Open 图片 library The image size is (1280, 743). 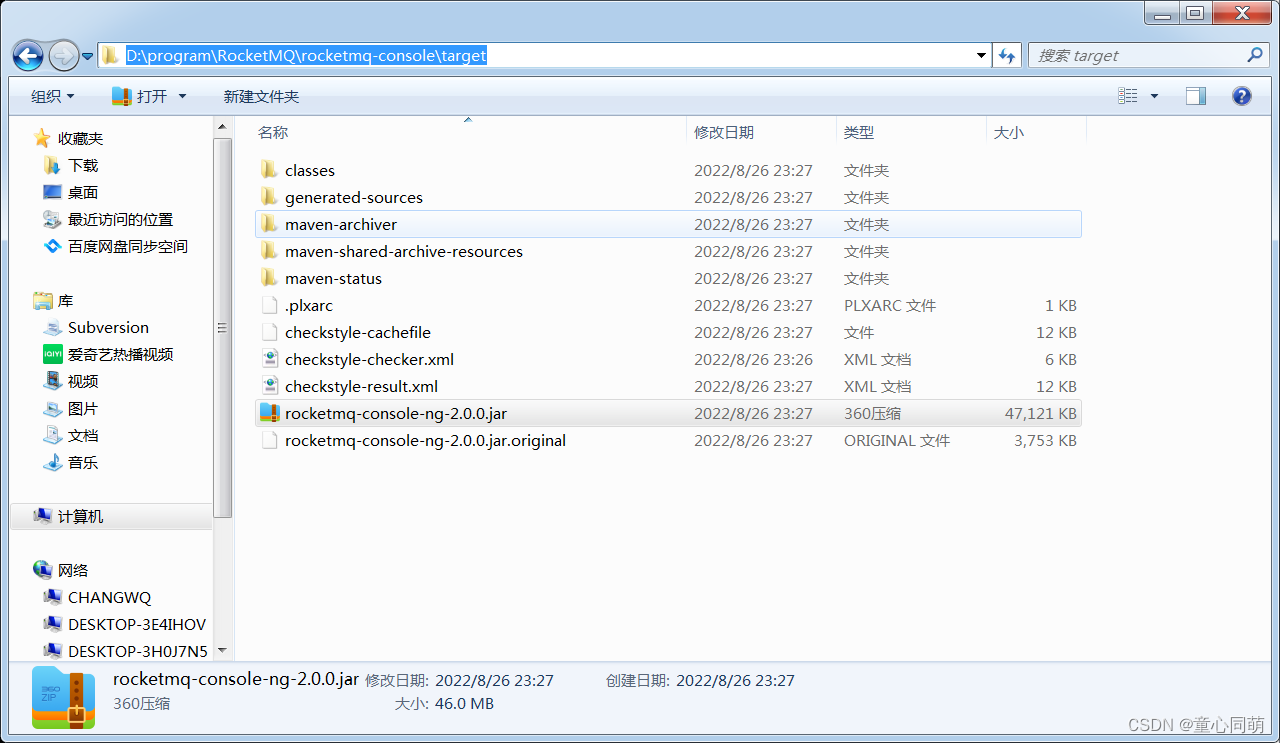tap(83, 408)
